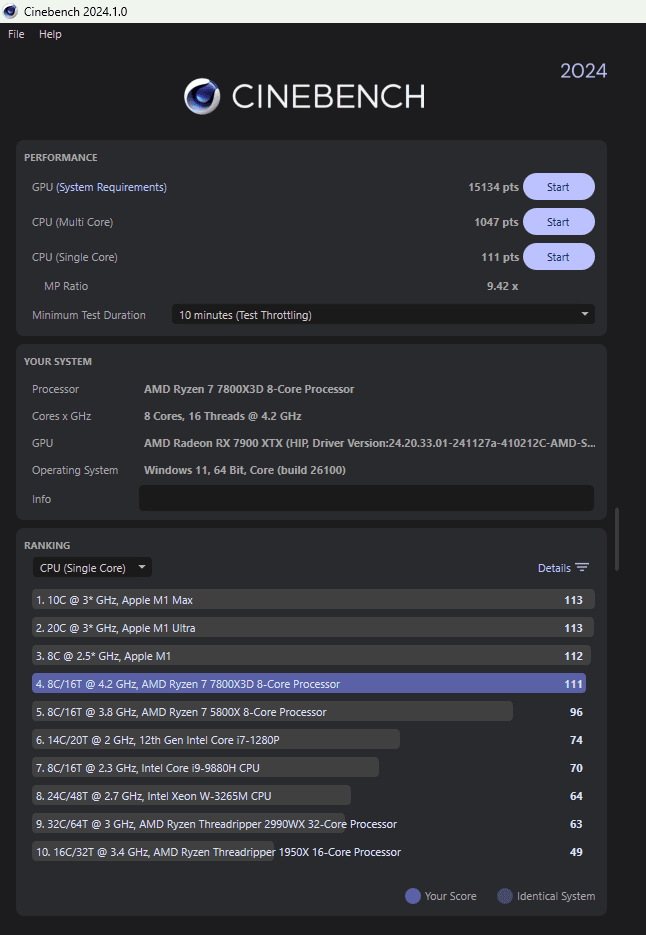Start the CPU Multi Core test
646x935 pixels.
(558, 222)
